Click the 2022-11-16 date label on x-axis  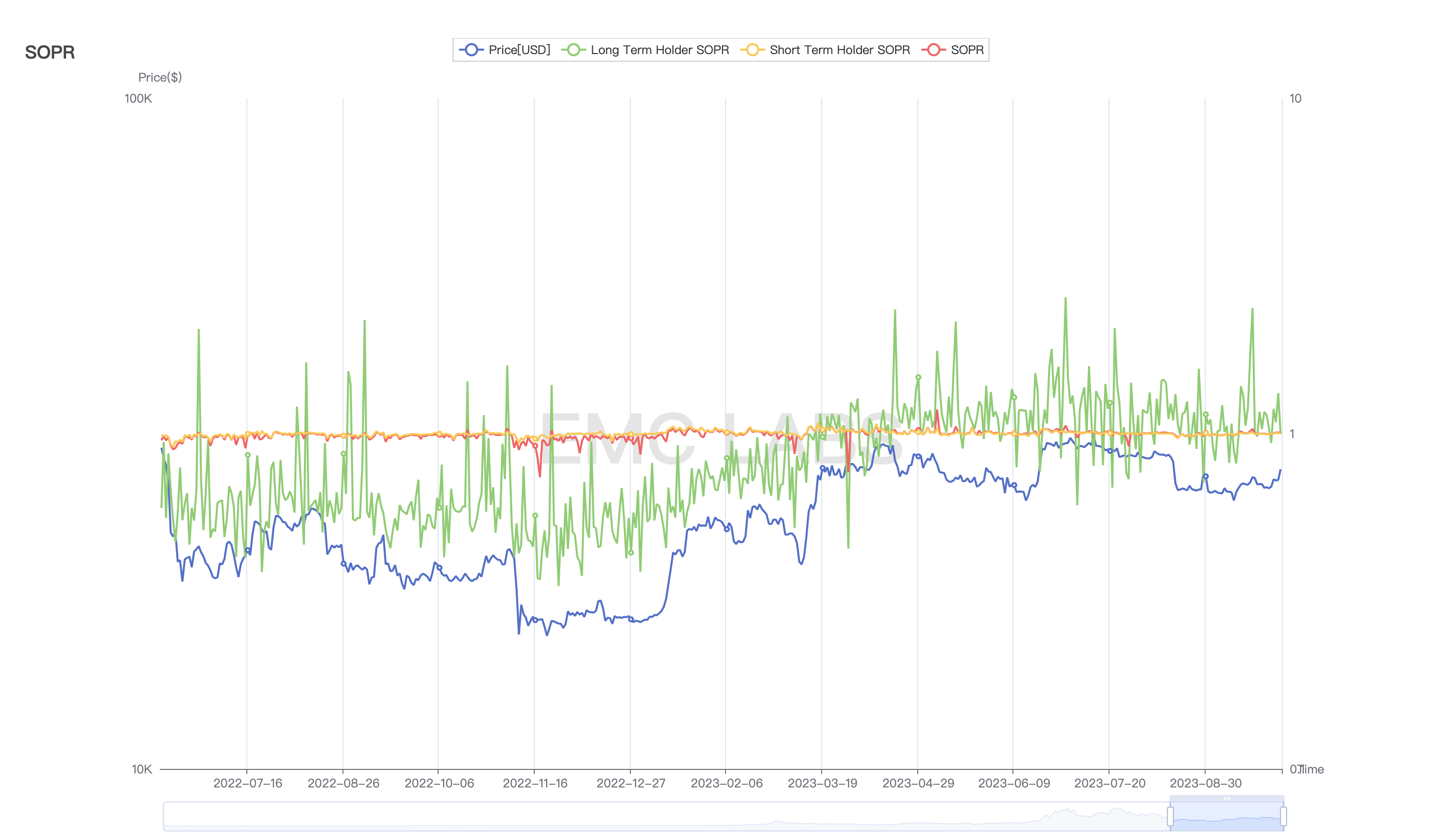point(534,783)
